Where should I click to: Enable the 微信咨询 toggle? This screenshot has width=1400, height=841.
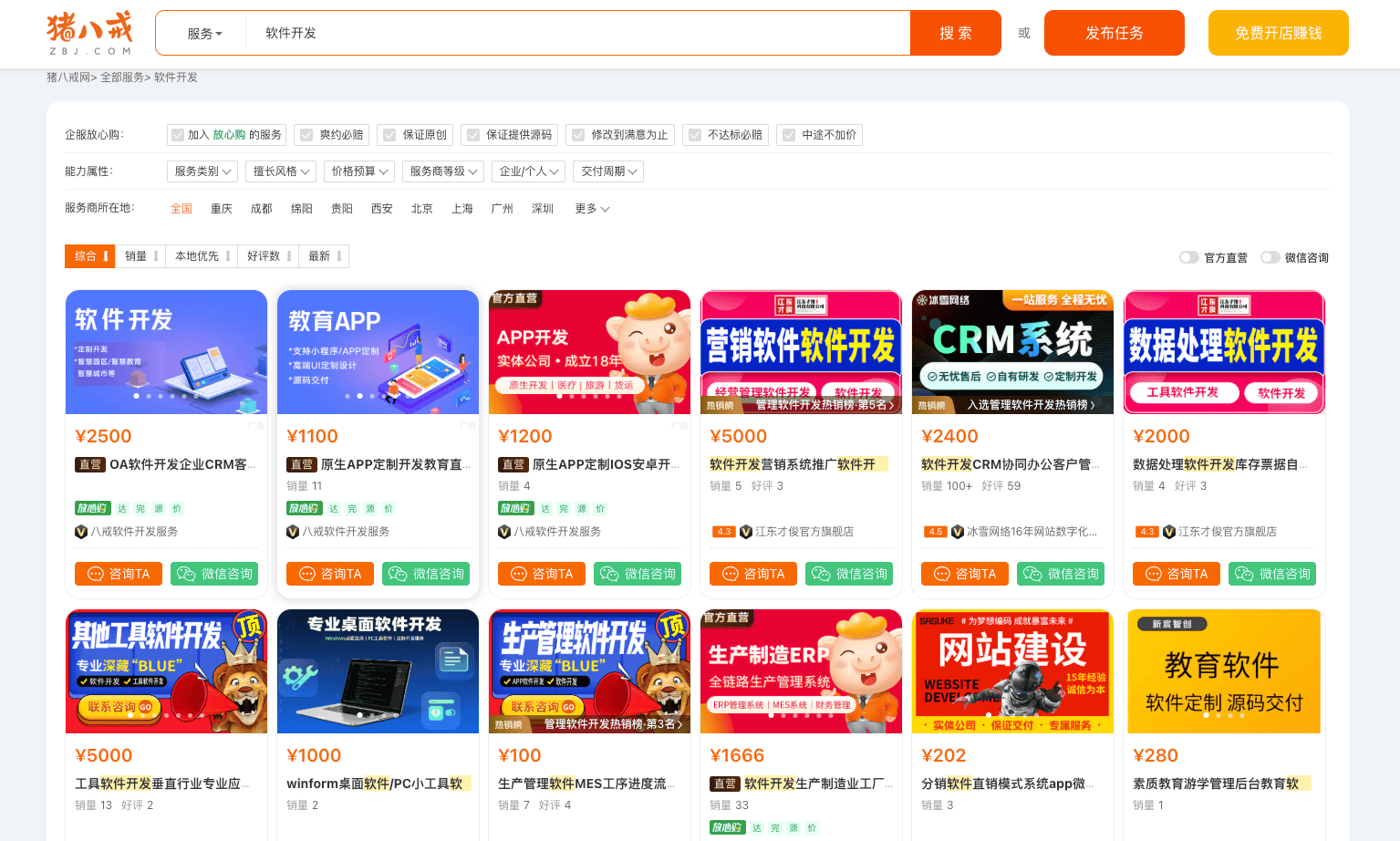(1270, 257)
